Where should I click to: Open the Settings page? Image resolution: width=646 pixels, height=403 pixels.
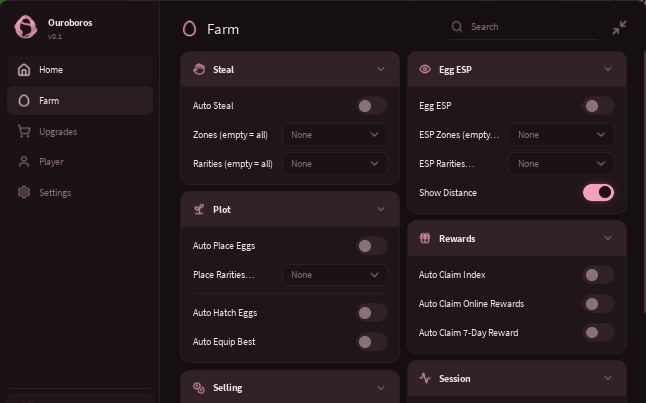(x=80, y=192)
